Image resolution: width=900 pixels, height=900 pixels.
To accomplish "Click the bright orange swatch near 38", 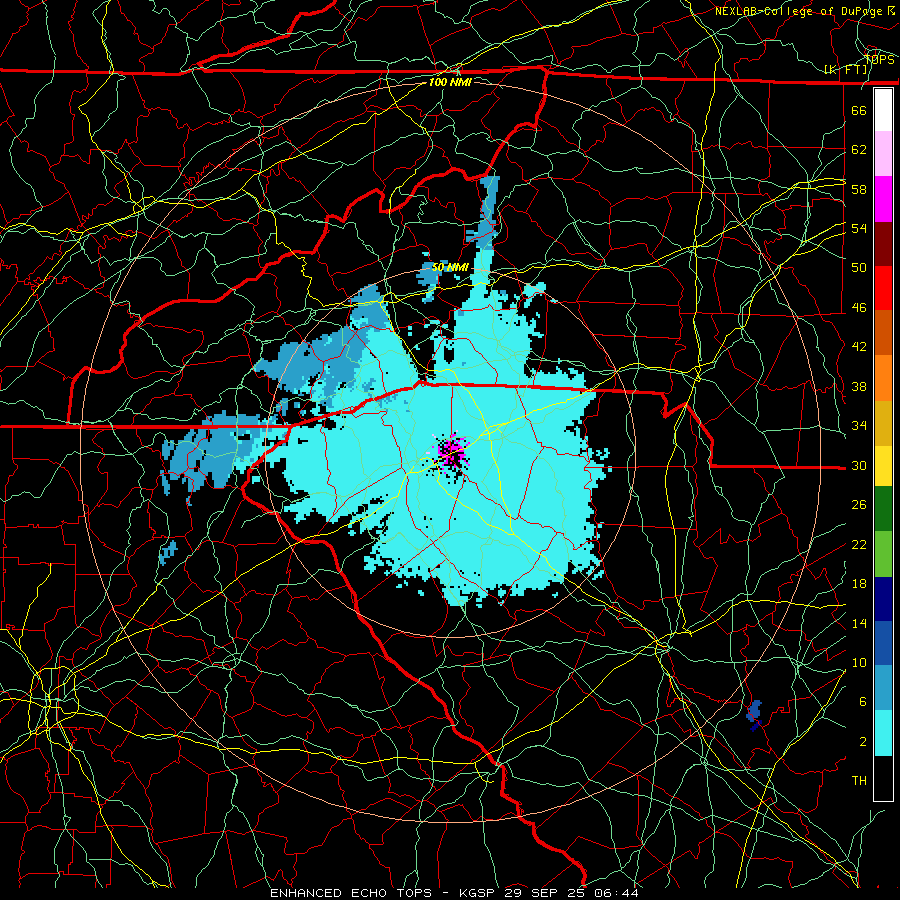I will point(883,378).
